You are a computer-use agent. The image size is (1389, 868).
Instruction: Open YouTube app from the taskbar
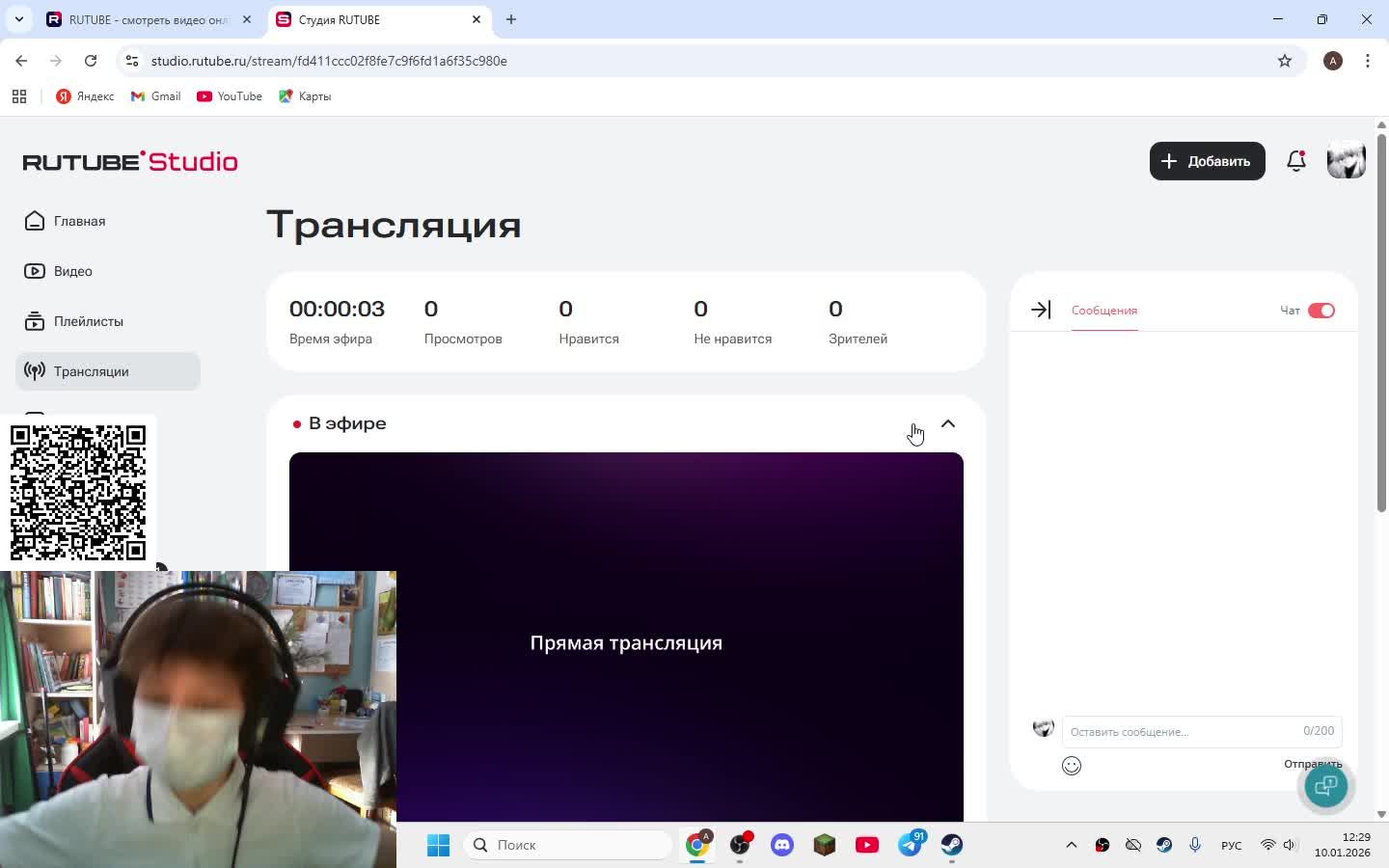pos(867,845)
